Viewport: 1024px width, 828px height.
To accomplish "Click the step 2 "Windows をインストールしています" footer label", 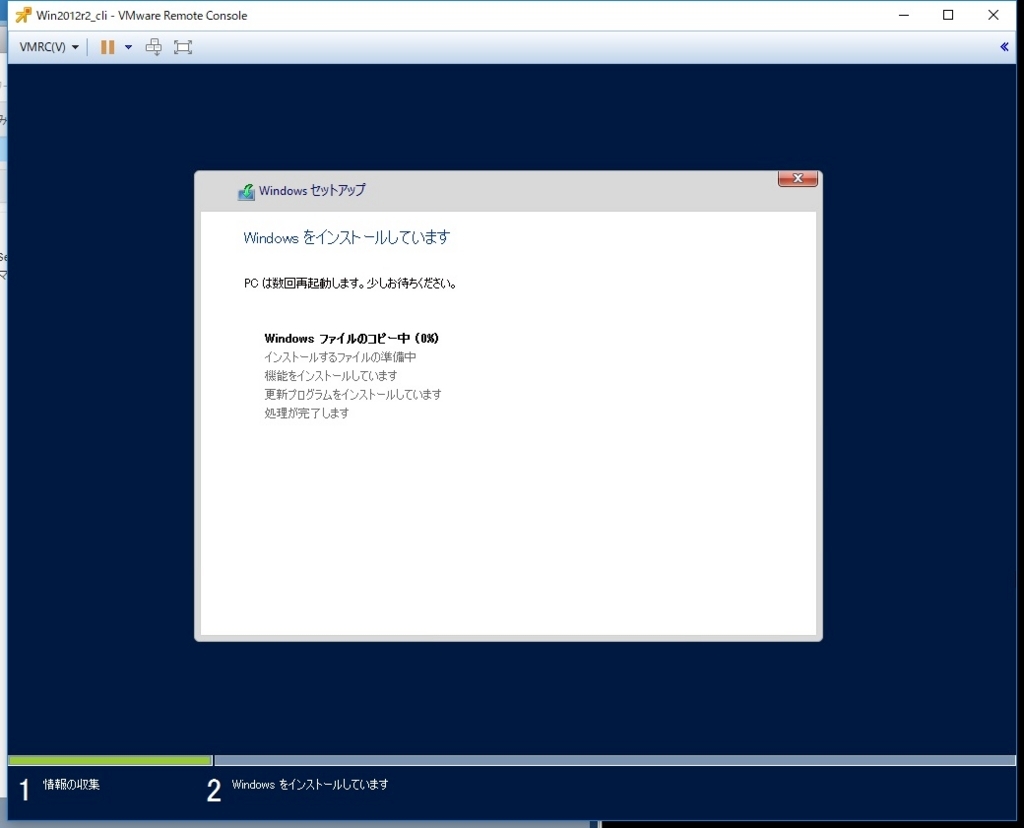I will (x=310, y=784).
